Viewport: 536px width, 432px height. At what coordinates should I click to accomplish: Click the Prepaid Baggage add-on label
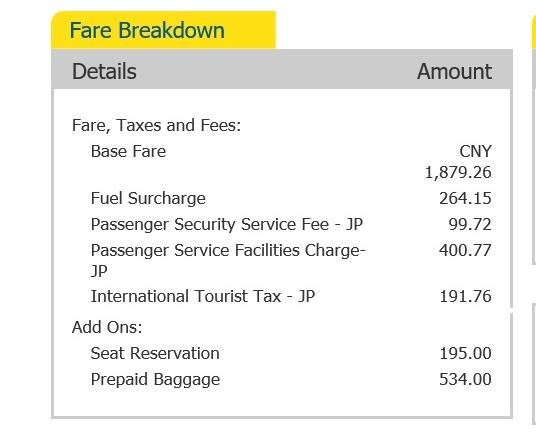(155, 380)
